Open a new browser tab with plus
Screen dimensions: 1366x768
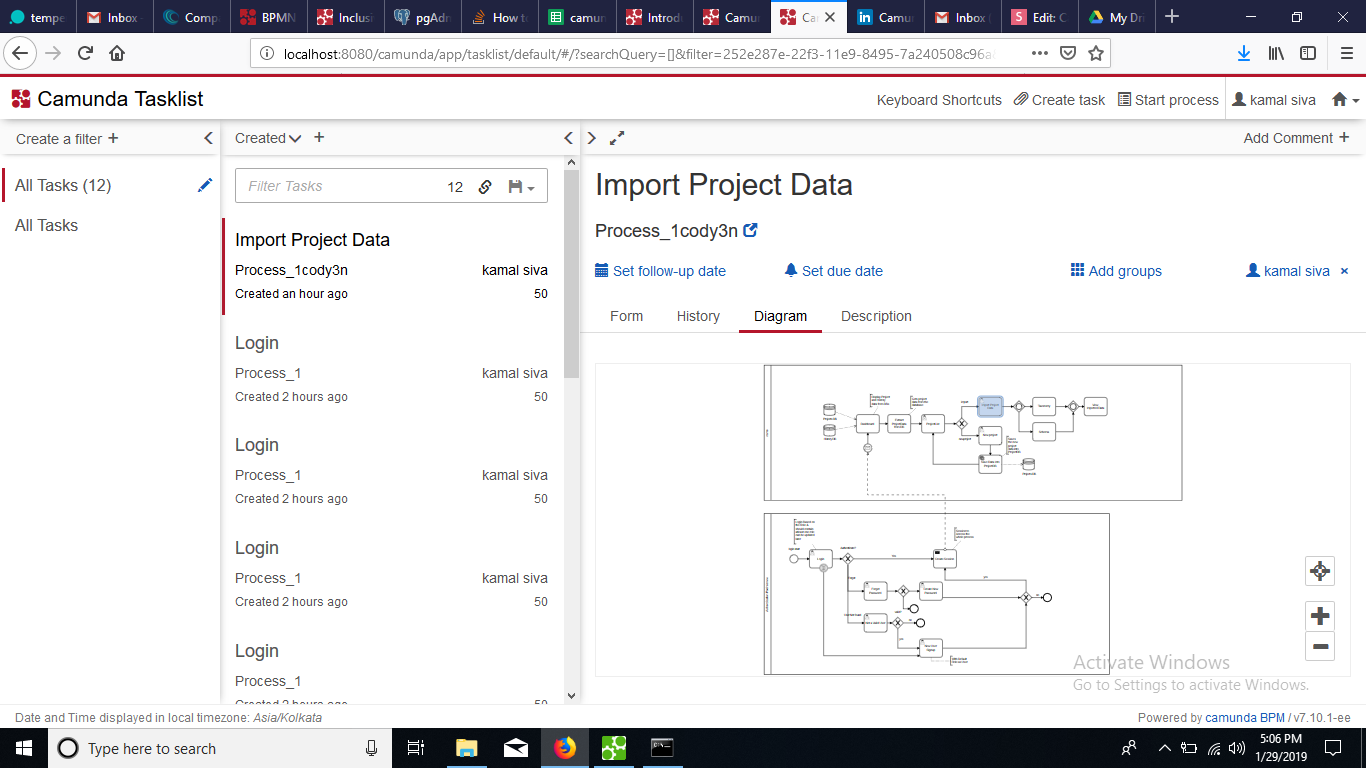pyautogui.click(x=1172, y=16)
